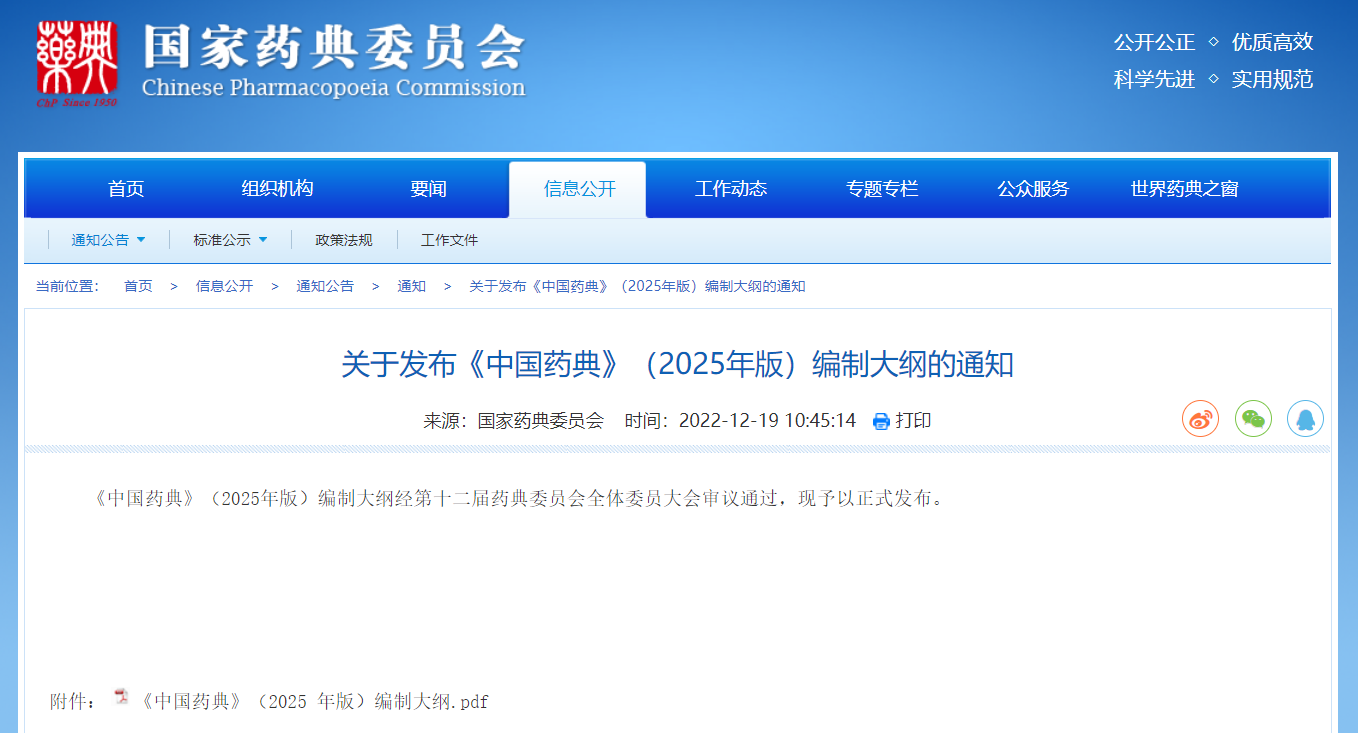Expand the 标准公示 dropdown arrow
The image size is (1358, 733).
pyautogui.click(x=263, y=240)
